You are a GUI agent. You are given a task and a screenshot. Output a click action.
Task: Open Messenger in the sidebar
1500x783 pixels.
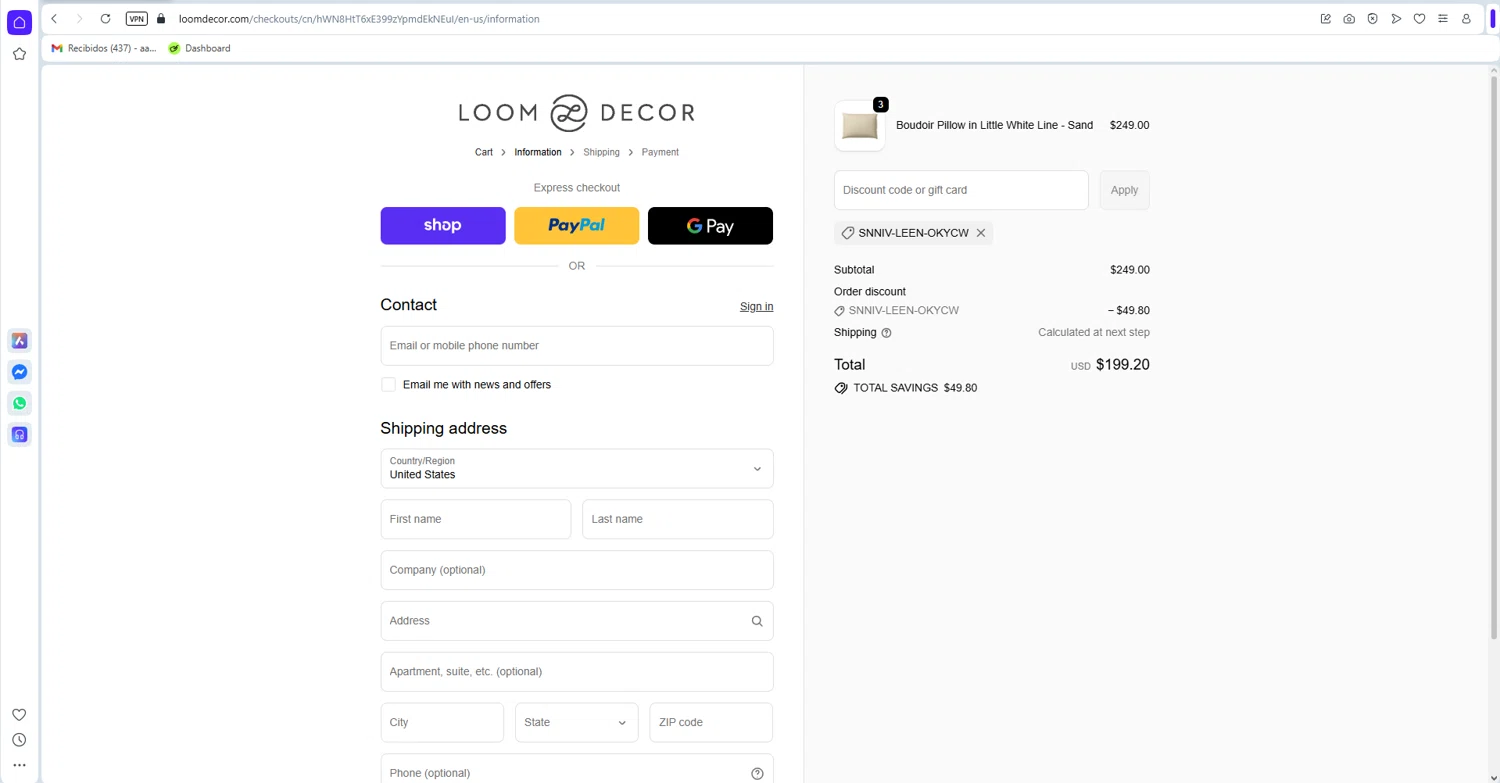point(19,372)
